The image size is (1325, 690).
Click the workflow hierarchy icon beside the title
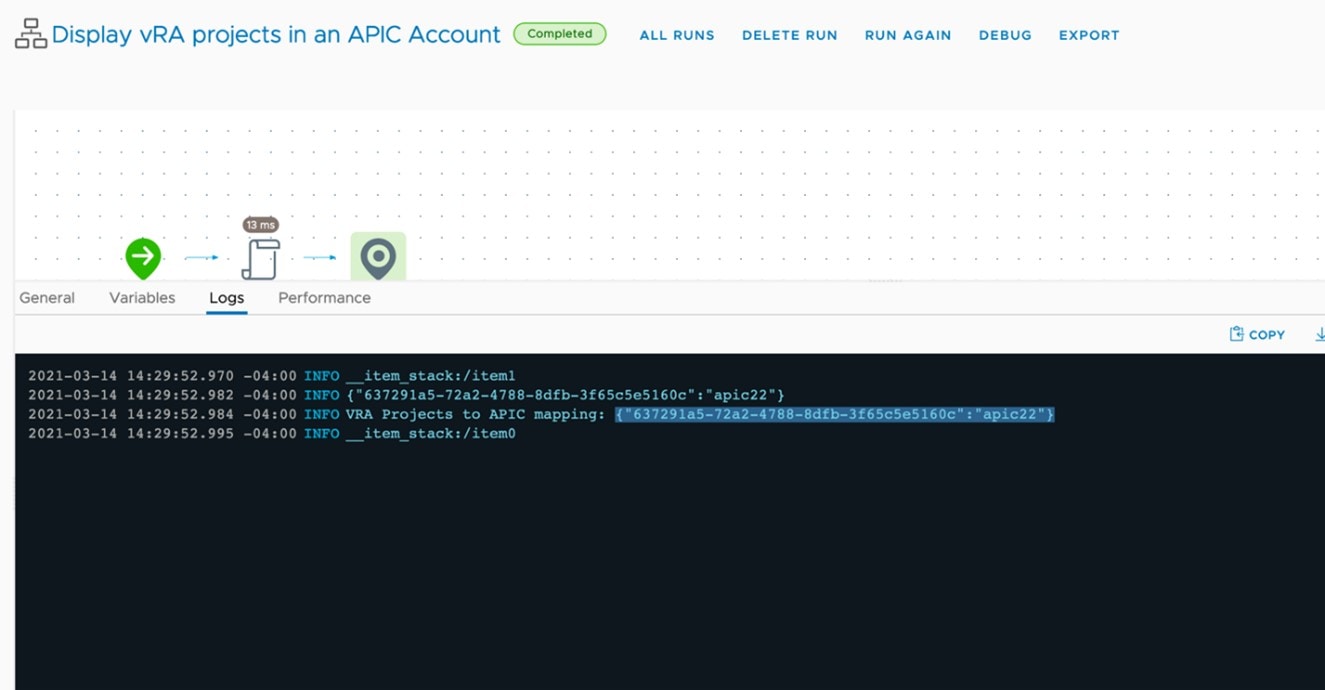pyautogui.click(x=31, y=34)
